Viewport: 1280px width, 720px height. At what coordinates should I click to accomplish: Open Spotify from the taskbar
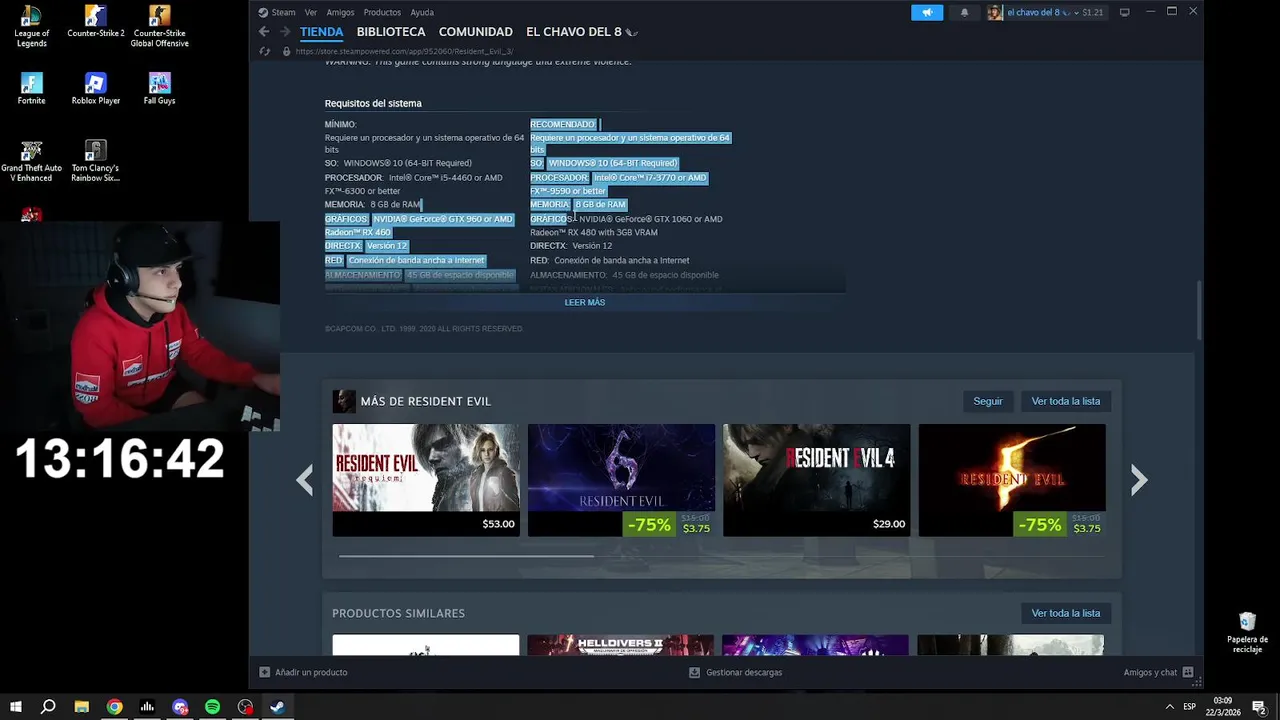[x=212, y=707]
